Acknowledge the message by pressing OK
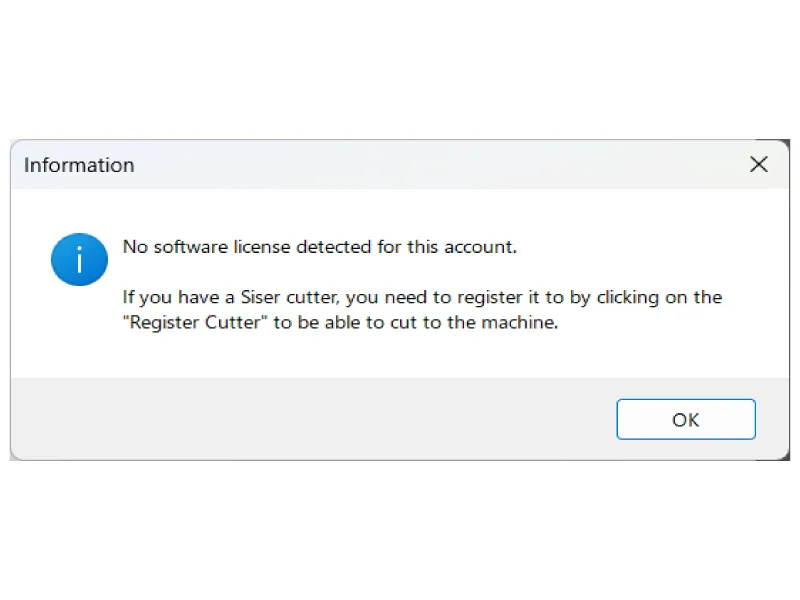 [685, 419]
